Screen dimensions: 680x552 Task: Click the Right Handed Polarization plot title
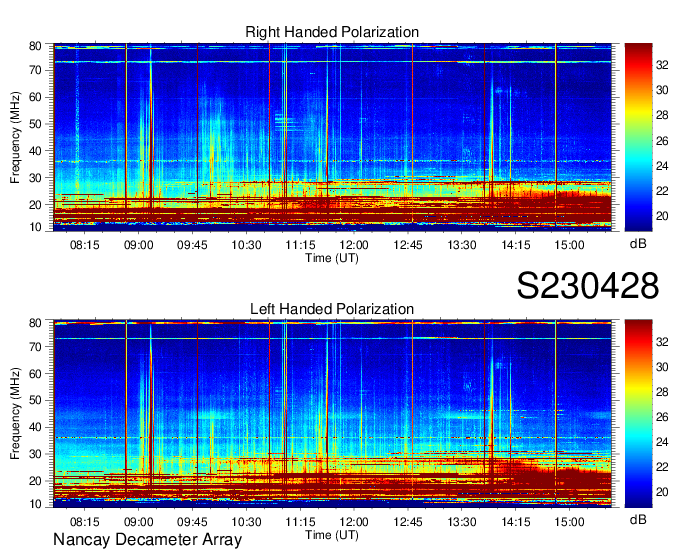[332, 32]
